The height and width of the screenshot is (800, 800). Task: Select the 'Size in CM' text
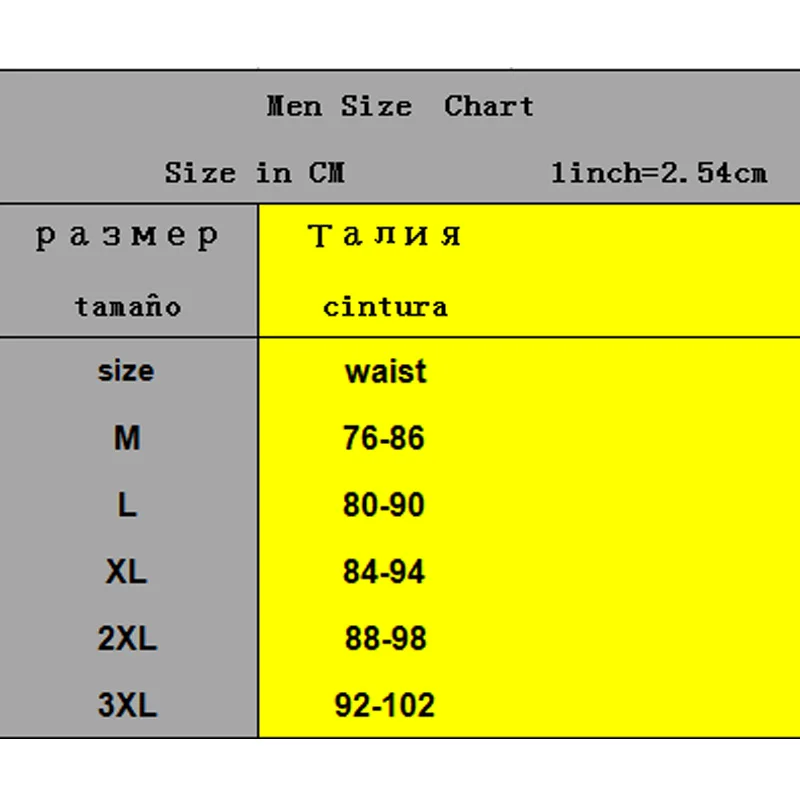click(254, 173)
